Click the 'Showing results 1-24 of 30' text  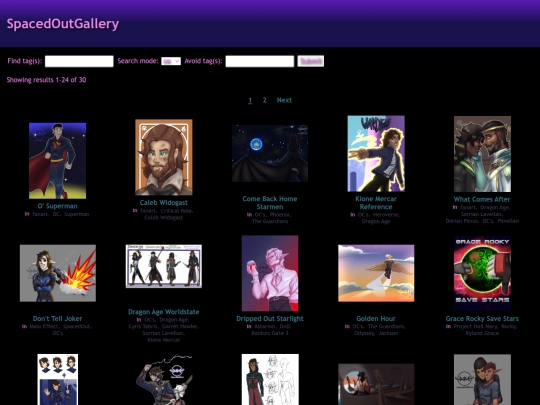46,80
